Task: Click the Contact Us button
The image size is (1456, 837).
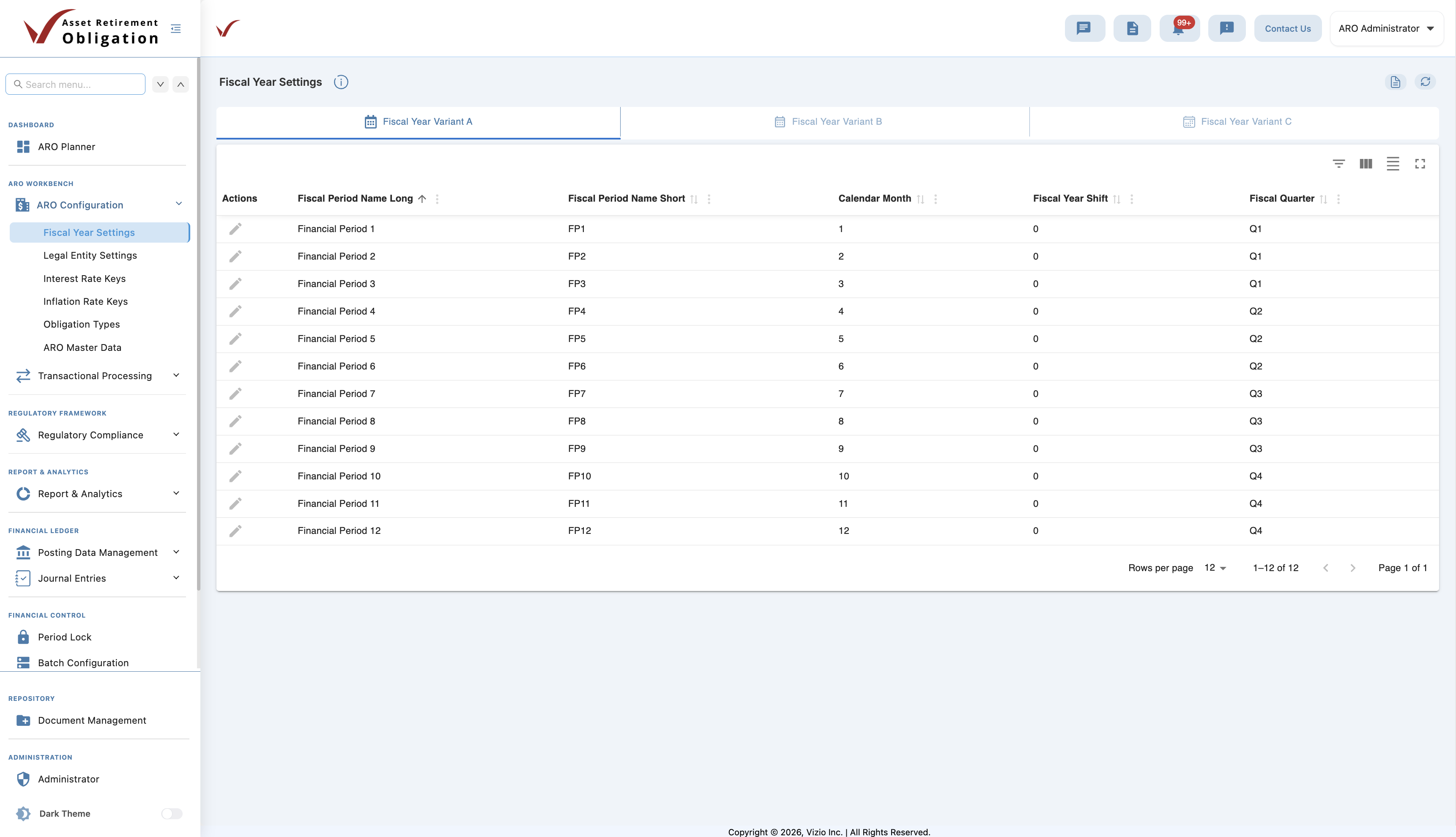Action: pyautogui.click(x=1288, y=27)
